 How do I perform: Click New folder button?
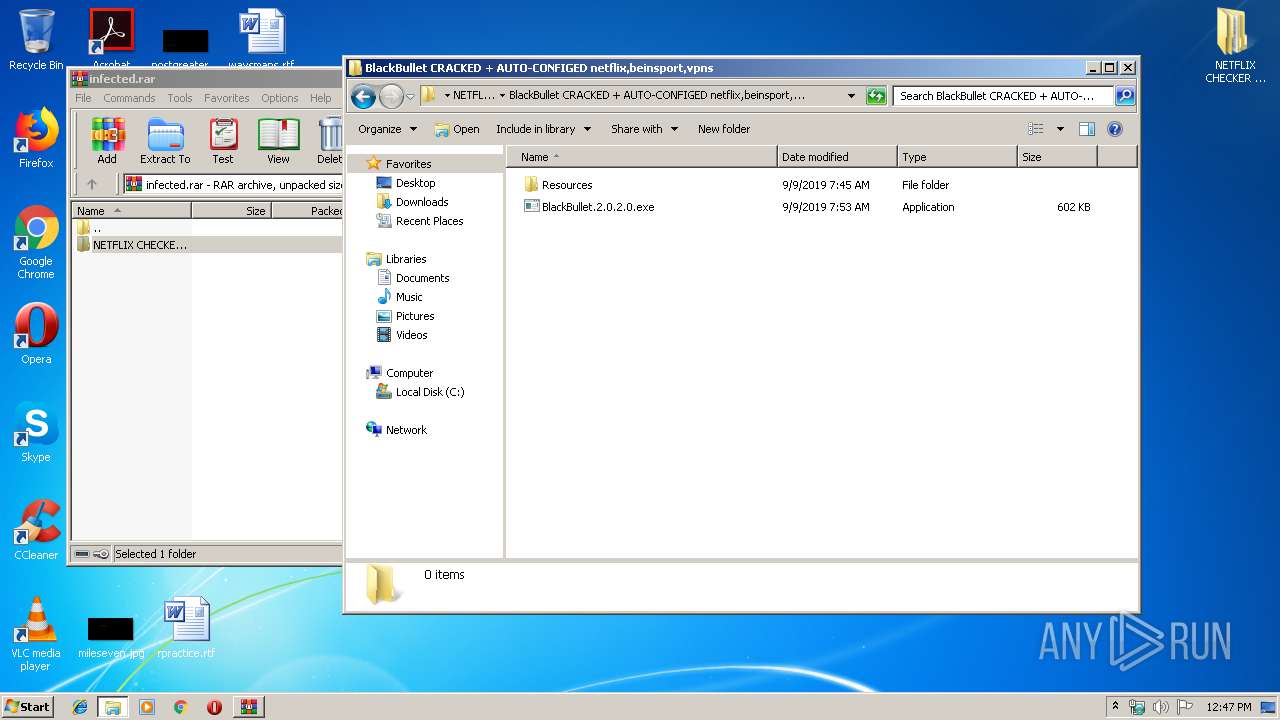(724, 129)
